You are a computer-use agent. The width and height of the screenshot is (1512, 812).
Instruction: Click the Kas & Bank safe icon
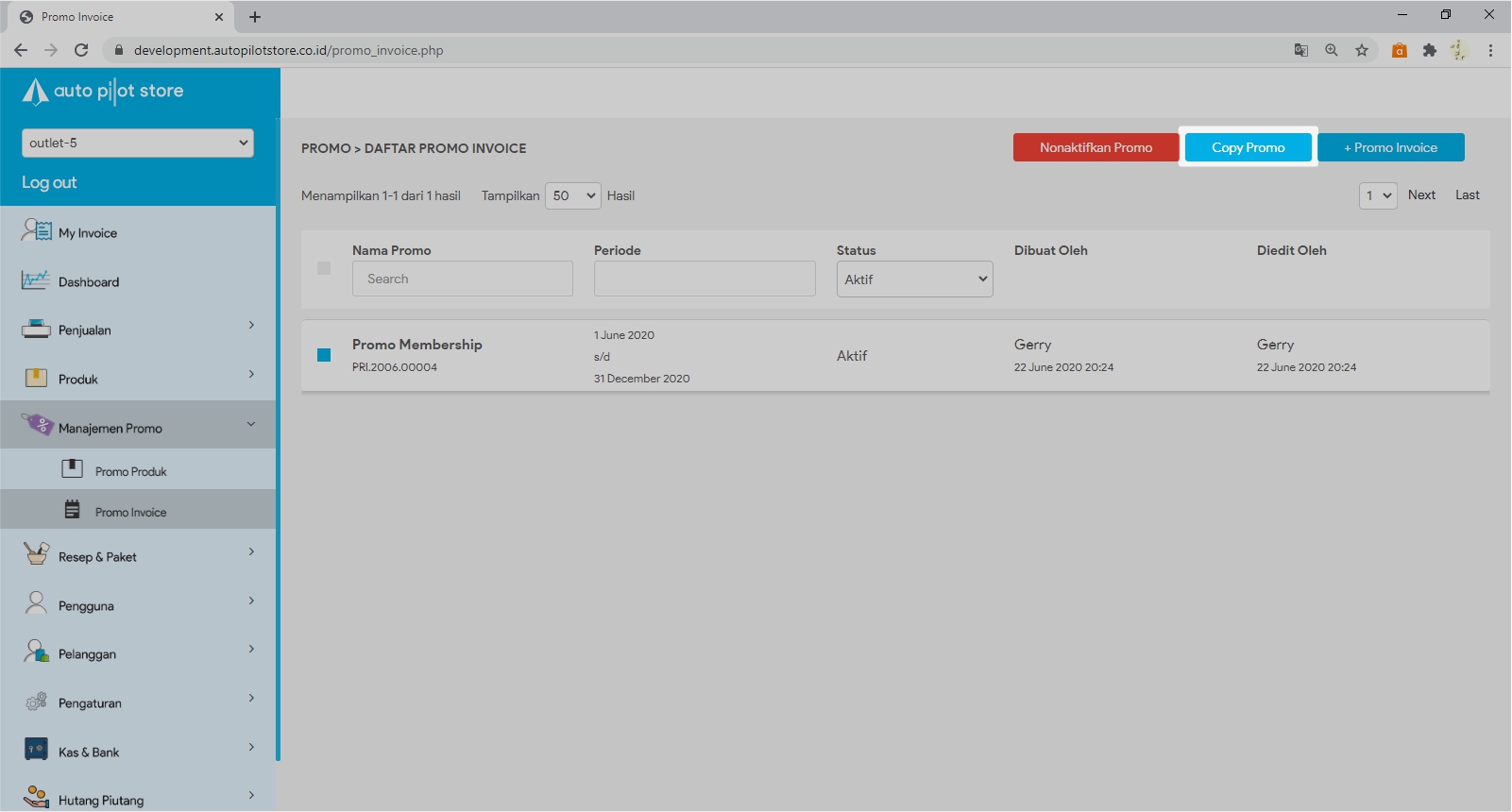(x=36, y=750)
